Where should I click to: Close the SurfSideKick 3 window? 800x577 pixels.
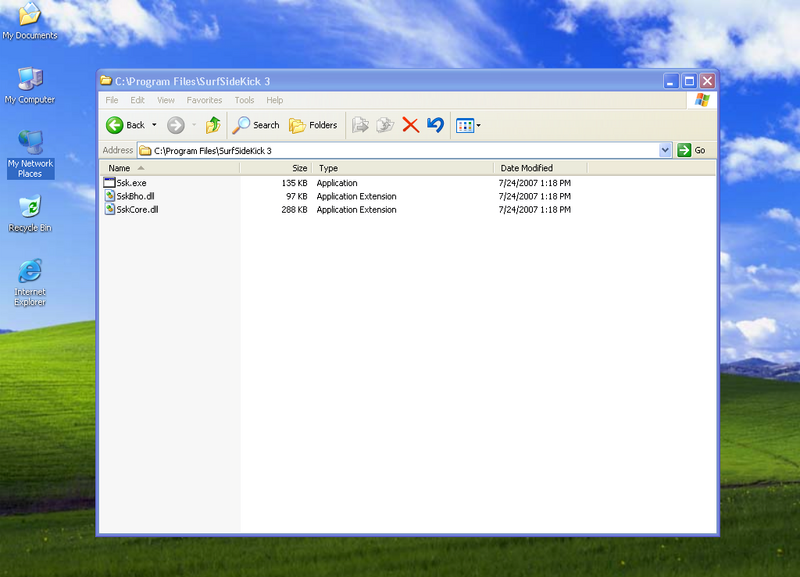point(707,81)
